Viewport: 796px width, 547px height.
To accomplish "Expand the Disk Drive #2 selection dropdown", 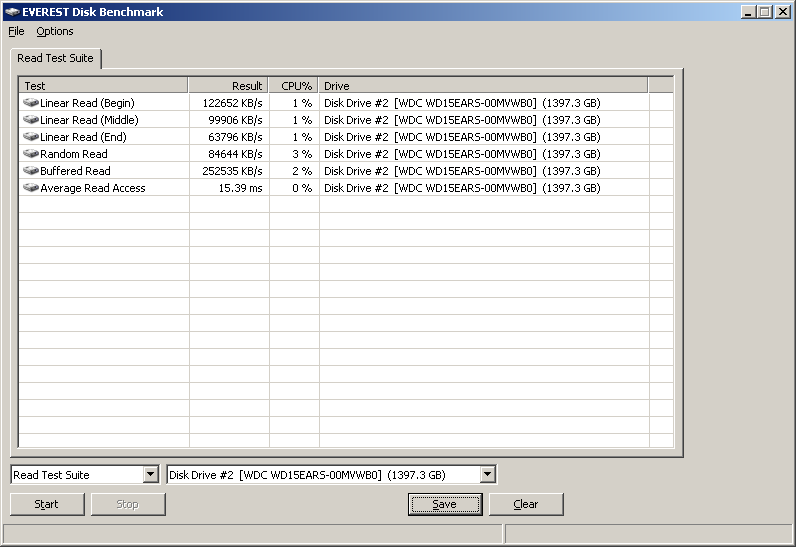I will (487, 475).
